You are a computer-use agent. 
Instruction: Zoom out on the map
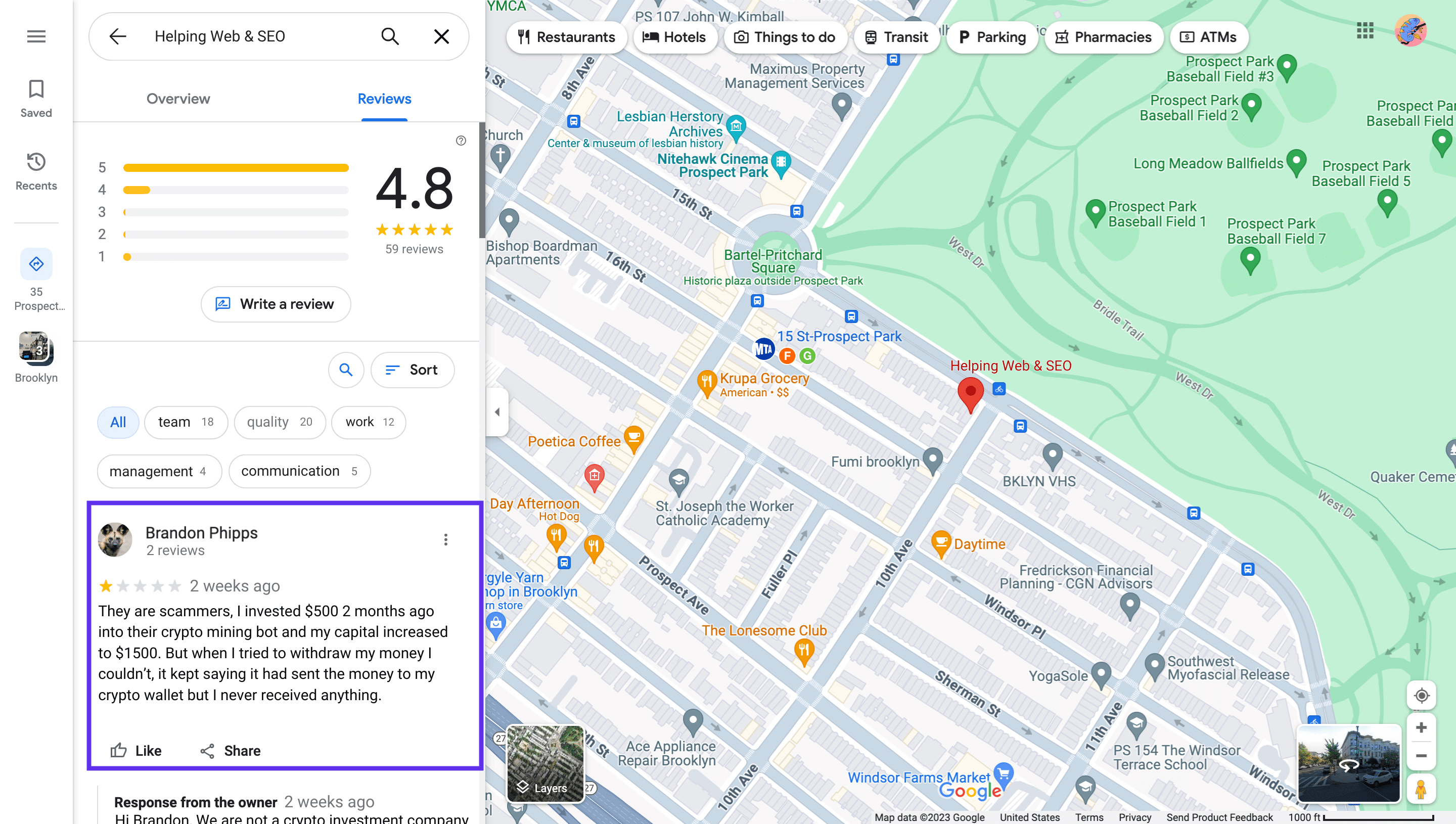click(x=1421, y=757)
